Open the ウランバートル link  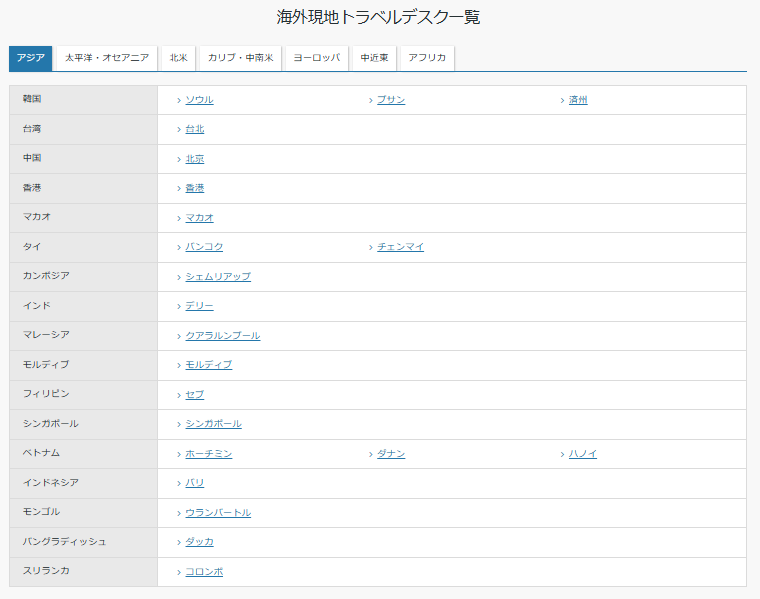218,513
